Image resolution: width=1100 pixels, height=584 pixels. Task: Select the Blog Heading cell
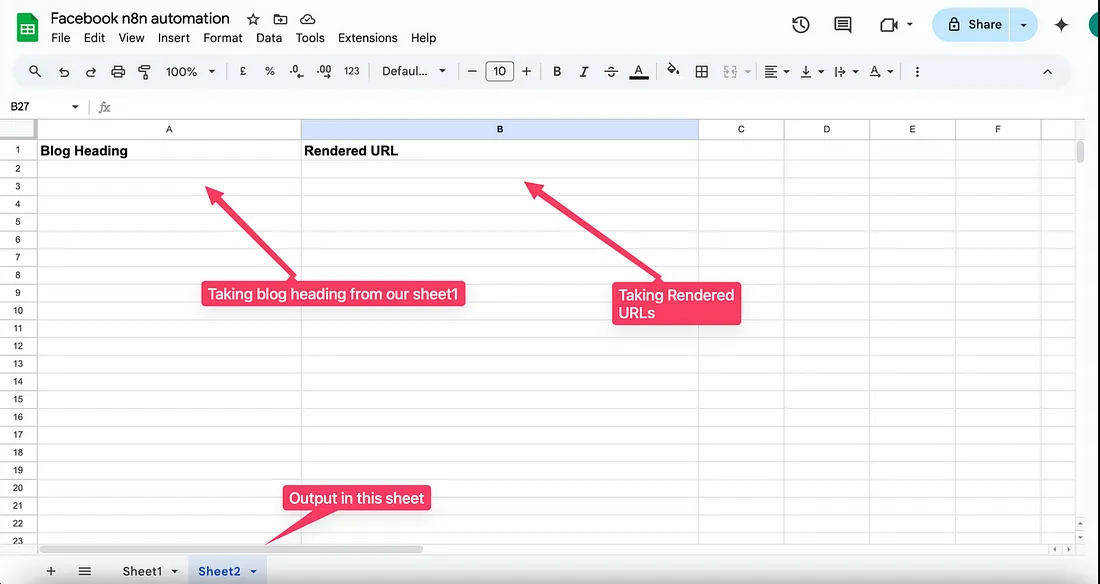[169, 150]
